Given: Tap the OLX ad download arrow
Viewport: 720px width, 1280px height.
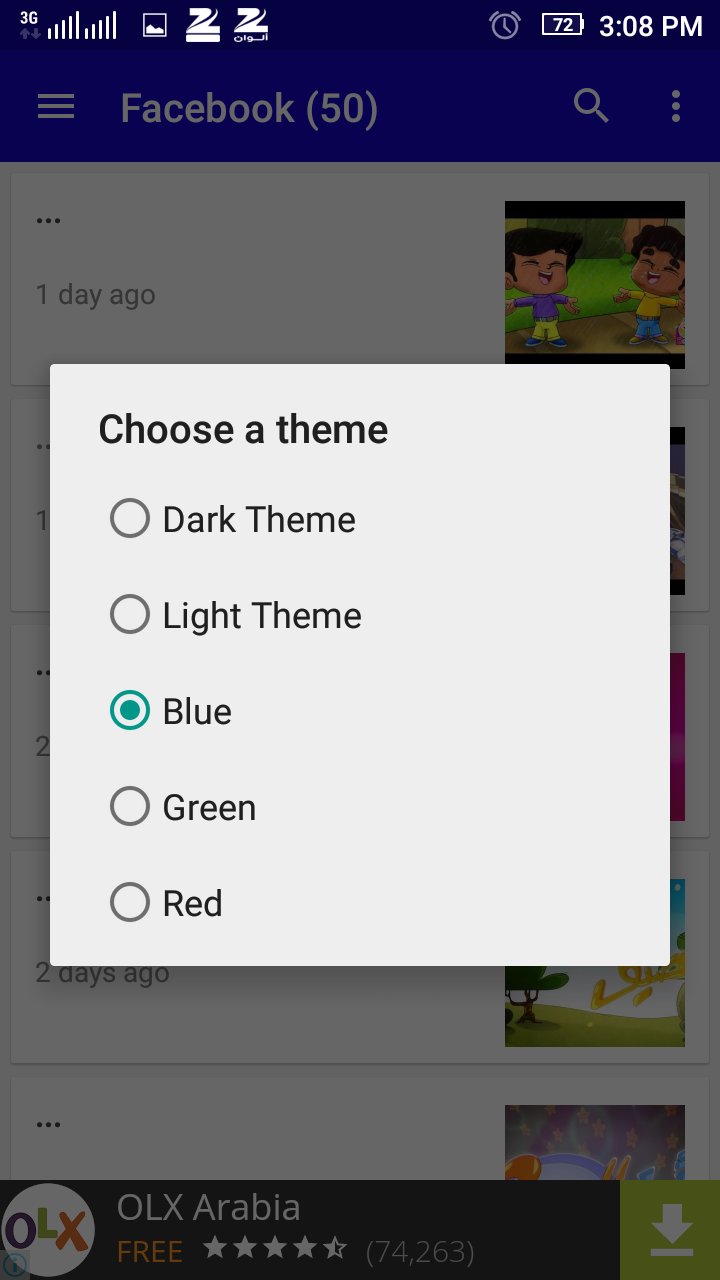Looking at the screenshot, I should [x=671, y=1229].
